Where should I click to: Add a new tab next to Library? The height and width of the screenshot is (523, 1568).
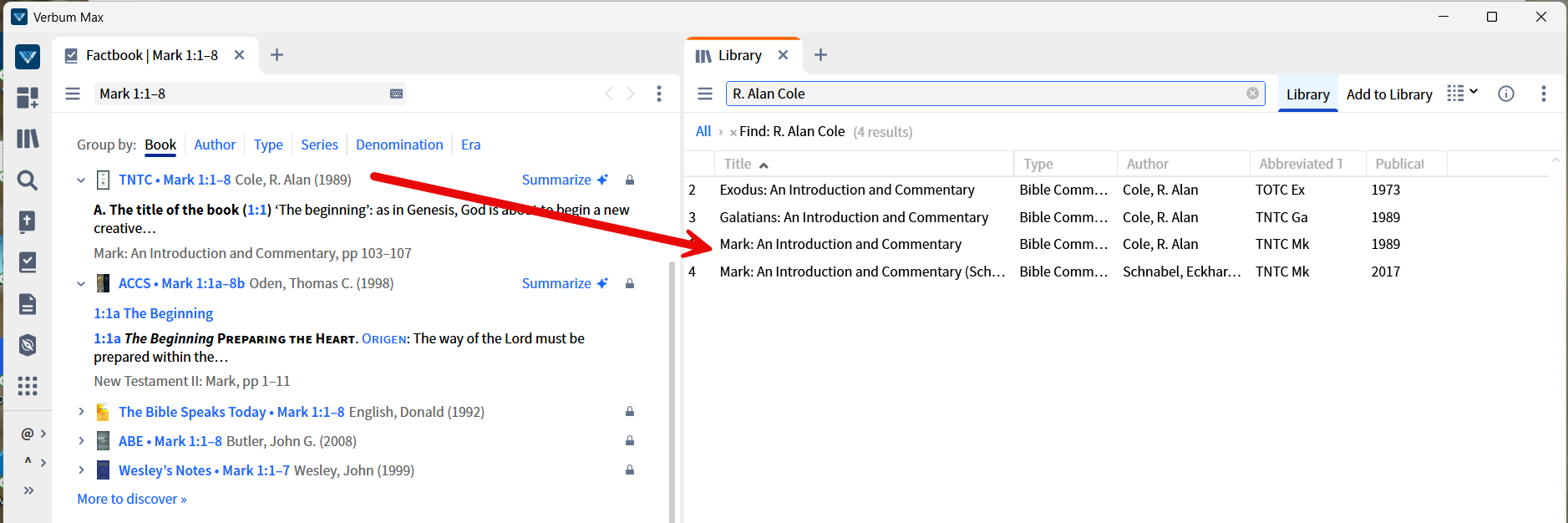point(820,55)
